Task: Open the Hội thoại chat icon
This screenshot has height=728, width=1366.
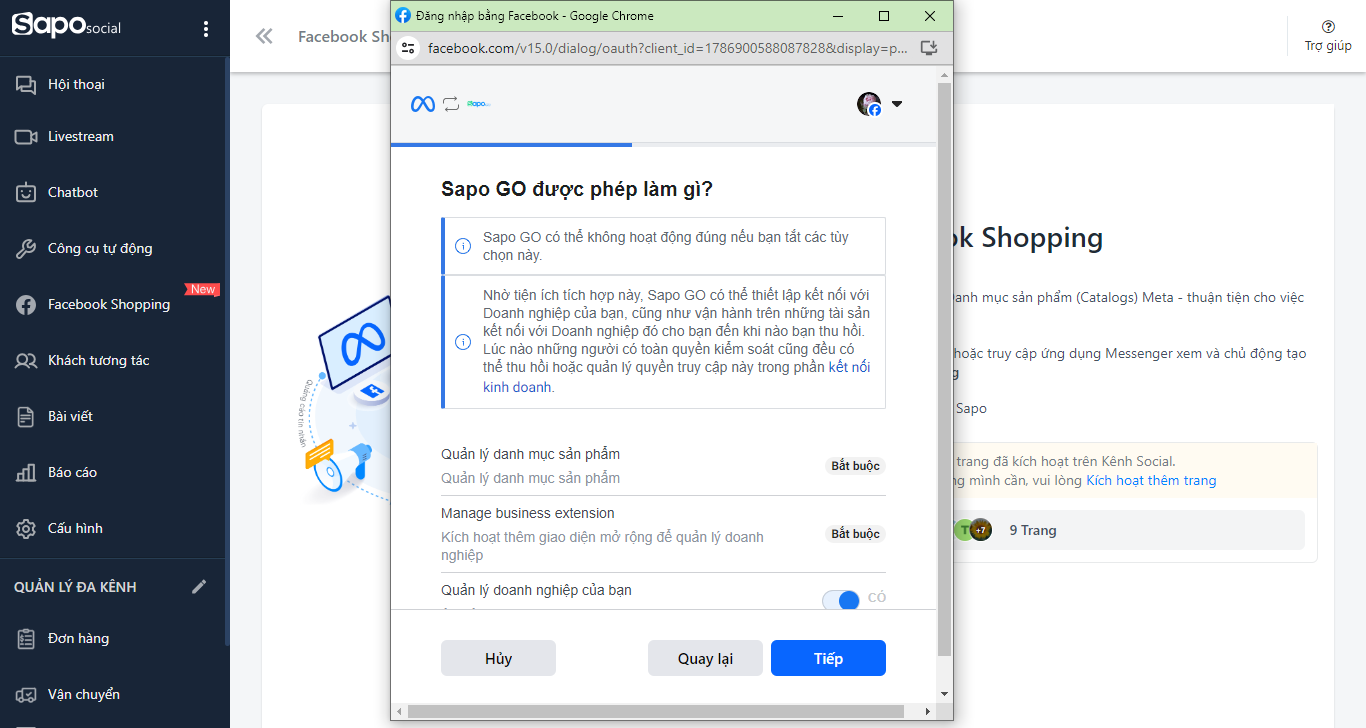Action: coord(26,85)
